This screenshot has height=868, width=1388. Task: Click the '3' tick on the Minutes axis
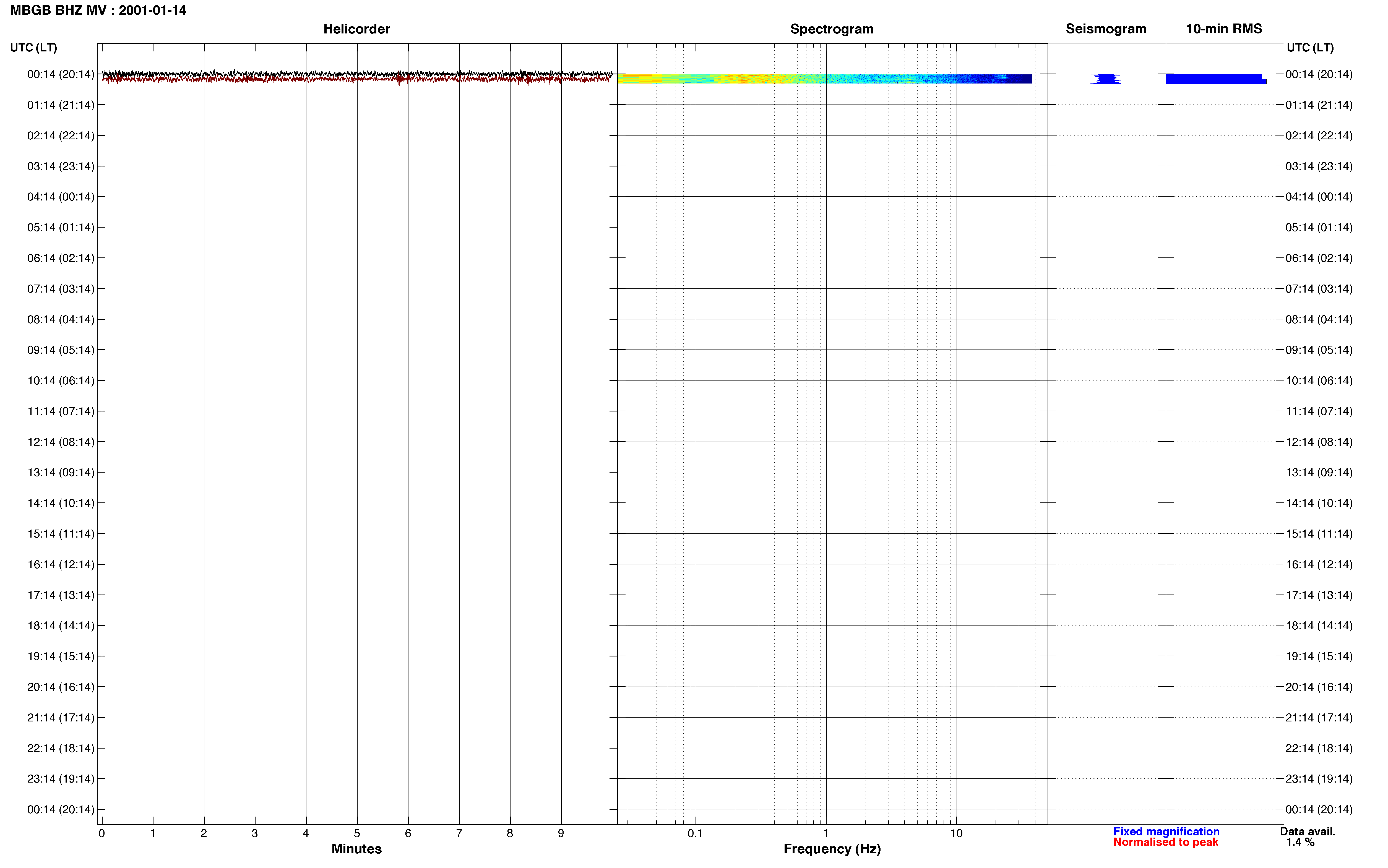click(255, 833)
